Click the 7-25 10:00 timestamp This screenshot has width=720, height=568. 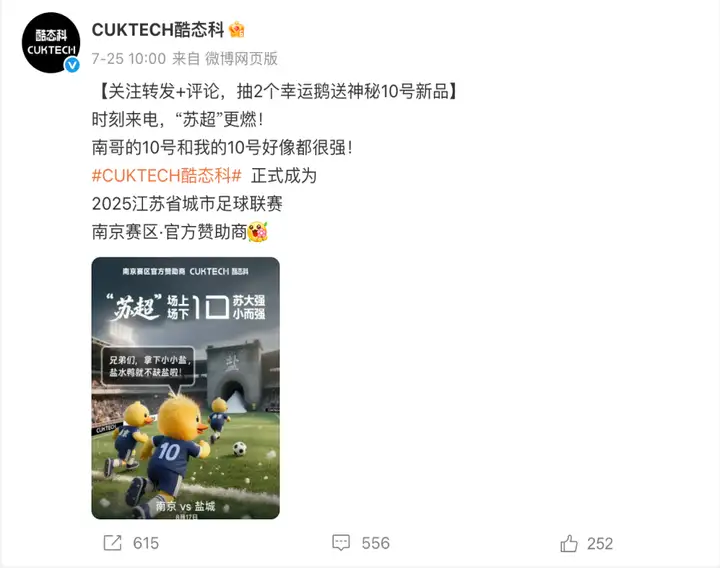click(129, 58)
